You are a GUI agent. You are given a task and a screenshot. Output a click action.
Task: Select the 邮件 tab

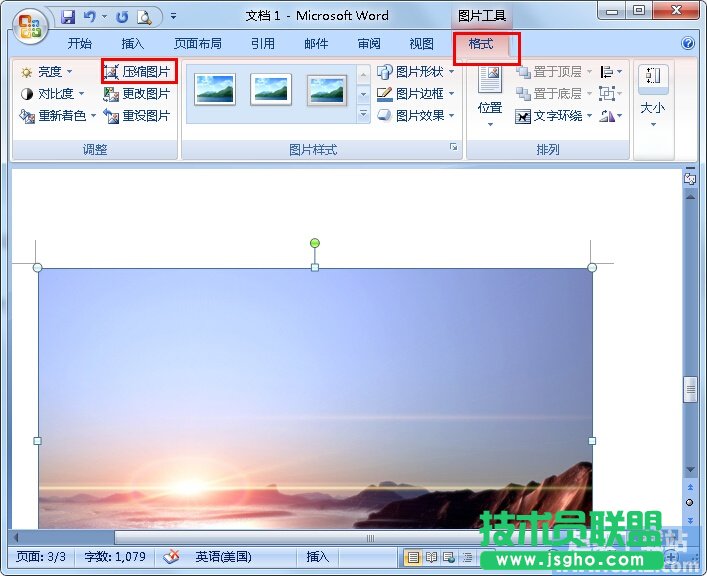click(x=316, y=43)
